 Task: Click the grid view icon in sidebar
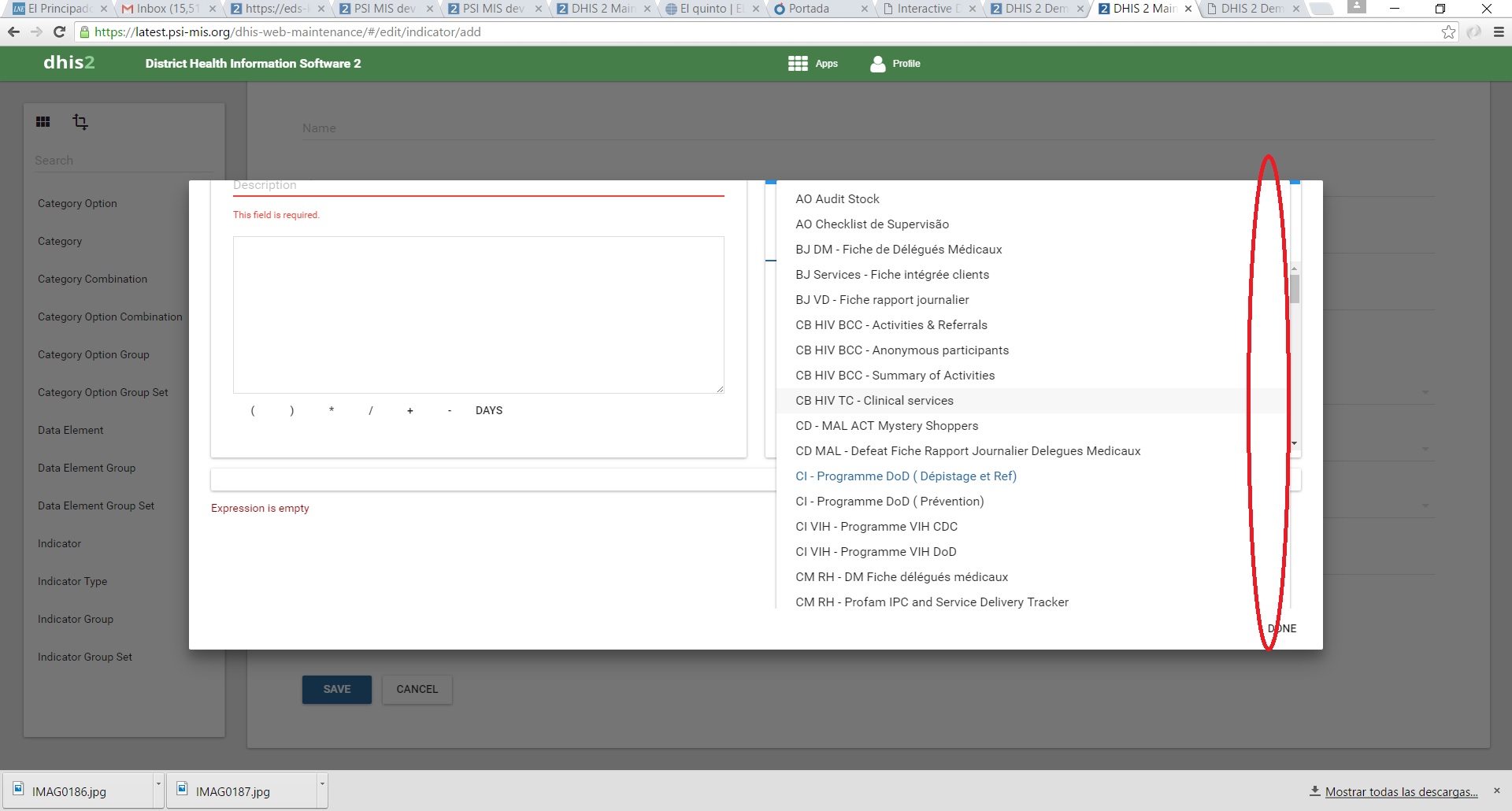tap(43, 122)
